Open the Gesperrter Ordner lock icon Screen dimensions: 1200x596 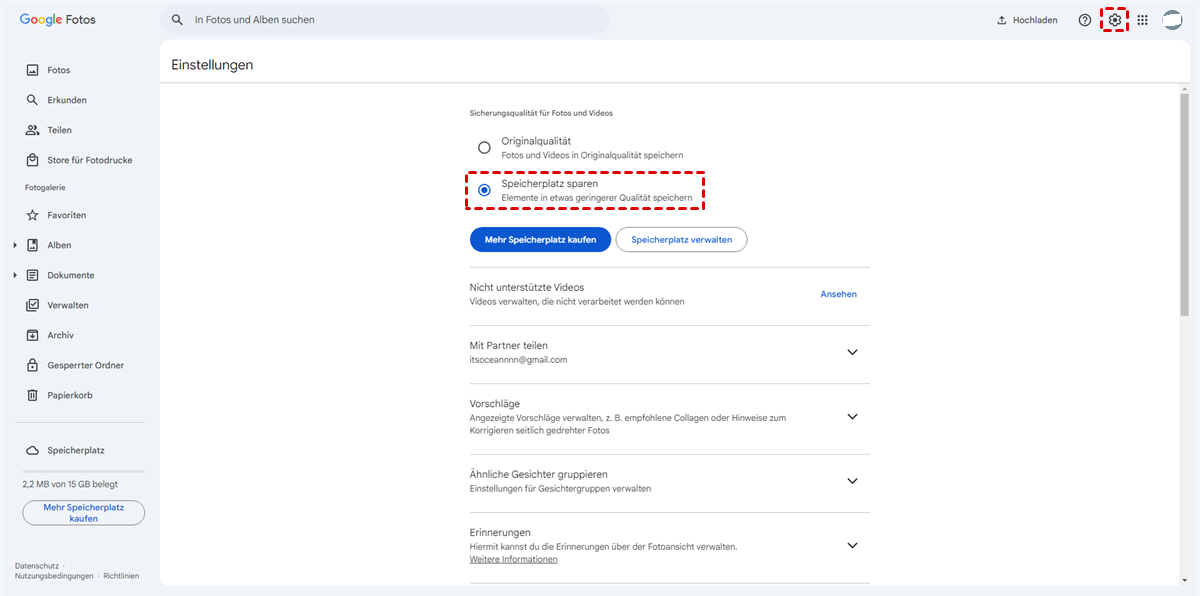tap(32, 365)
